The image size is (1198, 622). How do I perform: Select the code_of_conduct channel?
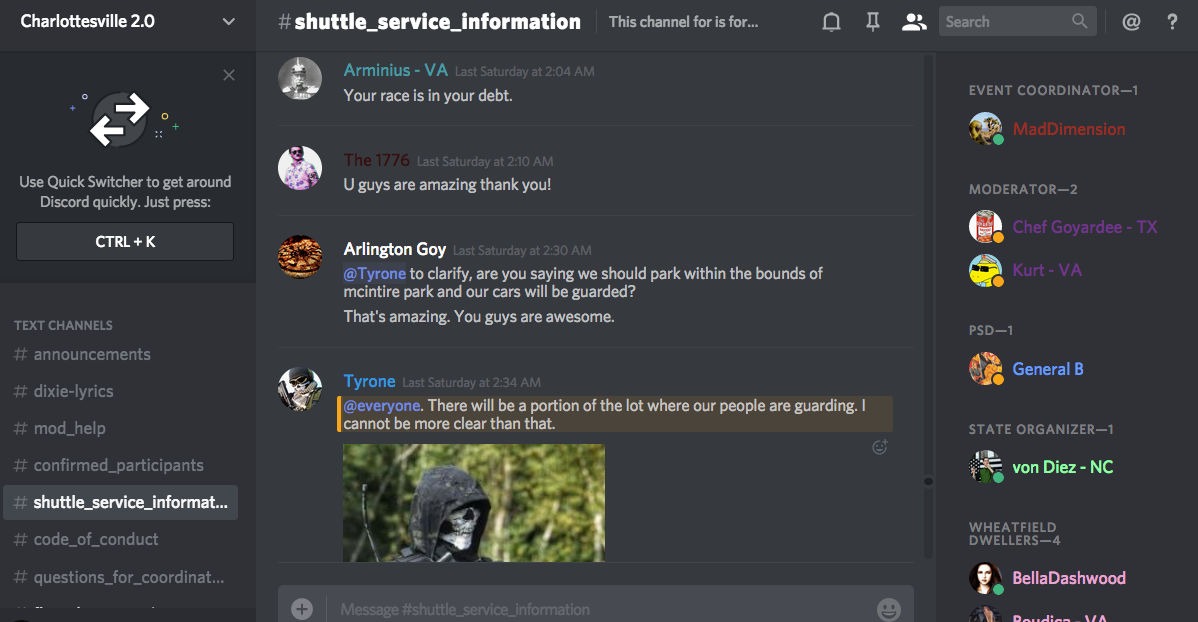pyautogui.click(x=96, y=539)
